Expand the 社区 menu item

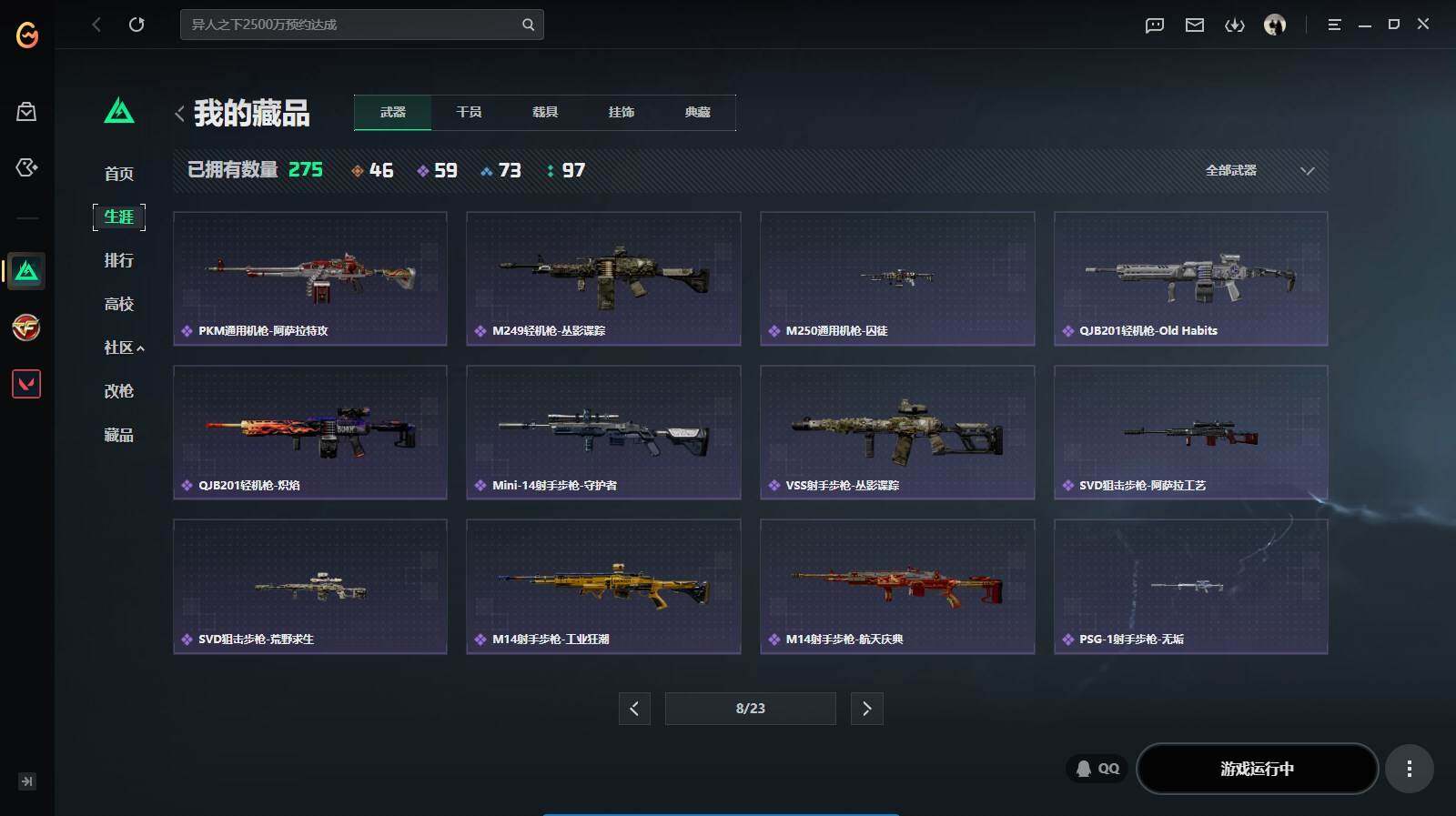(x=124, y=348)
